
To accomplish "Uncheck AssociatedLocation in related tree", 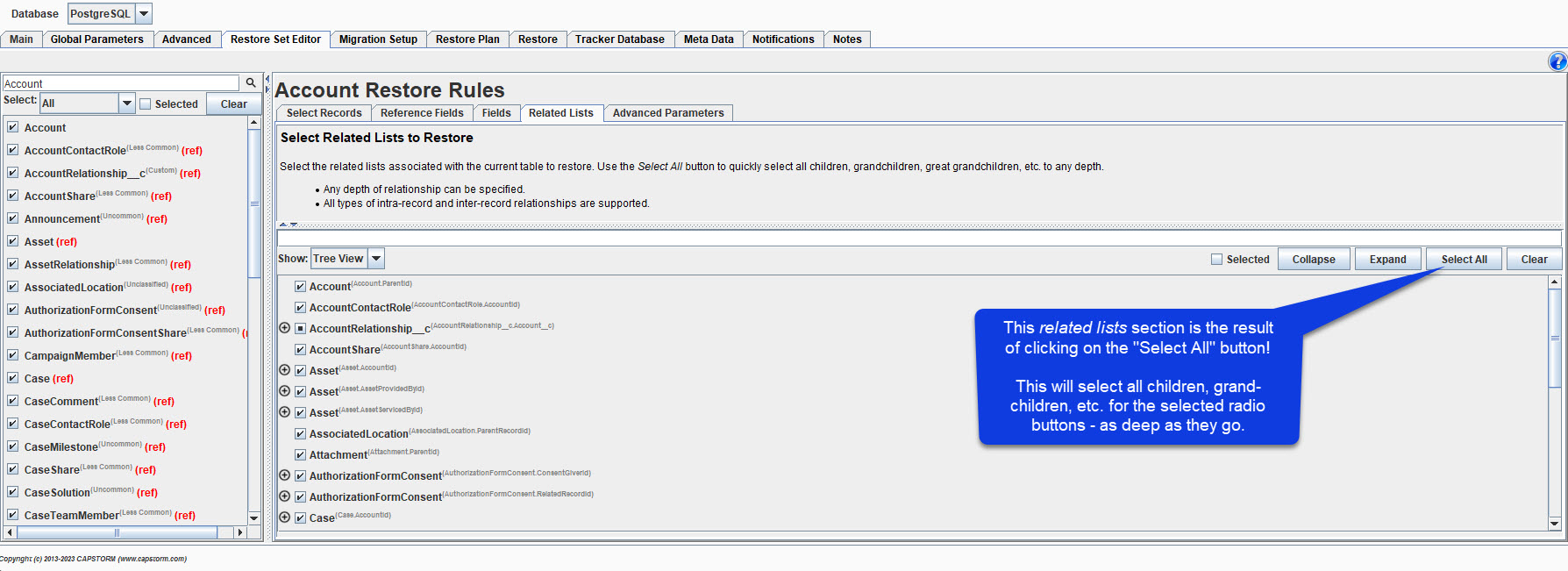I will (300, 433).
